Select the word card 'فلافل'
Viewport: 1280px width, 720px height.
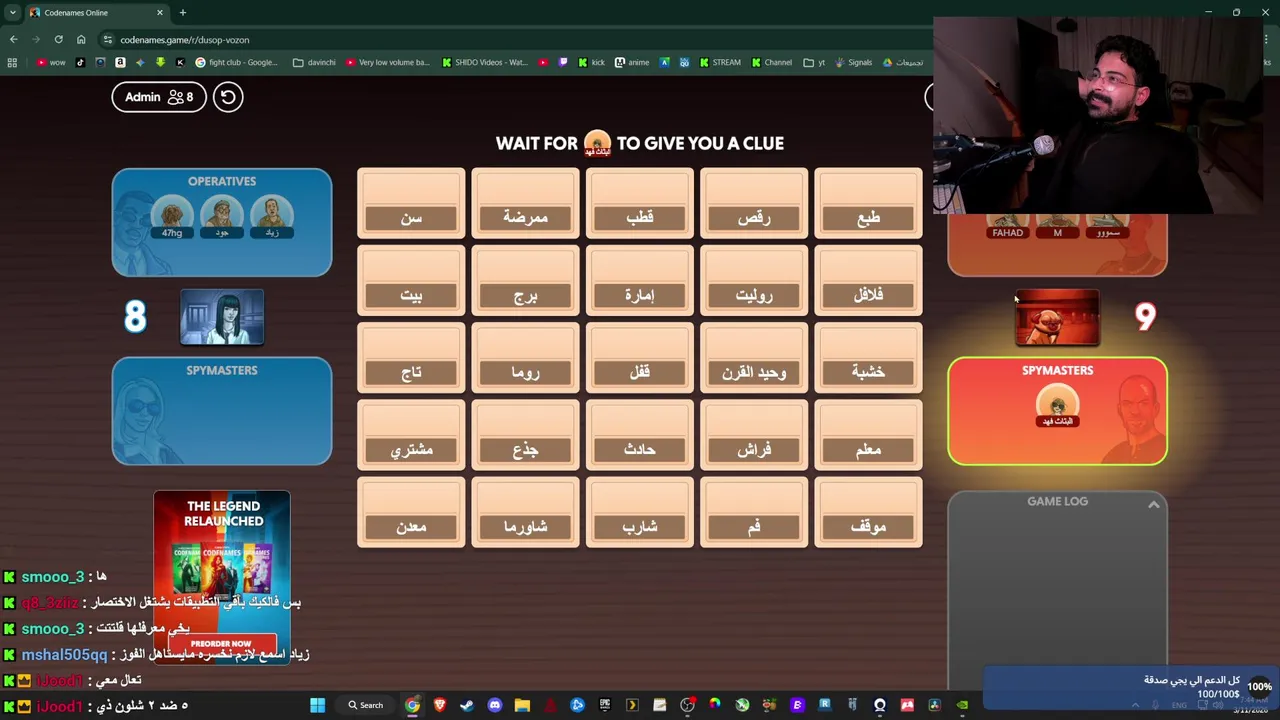(868, 281)
